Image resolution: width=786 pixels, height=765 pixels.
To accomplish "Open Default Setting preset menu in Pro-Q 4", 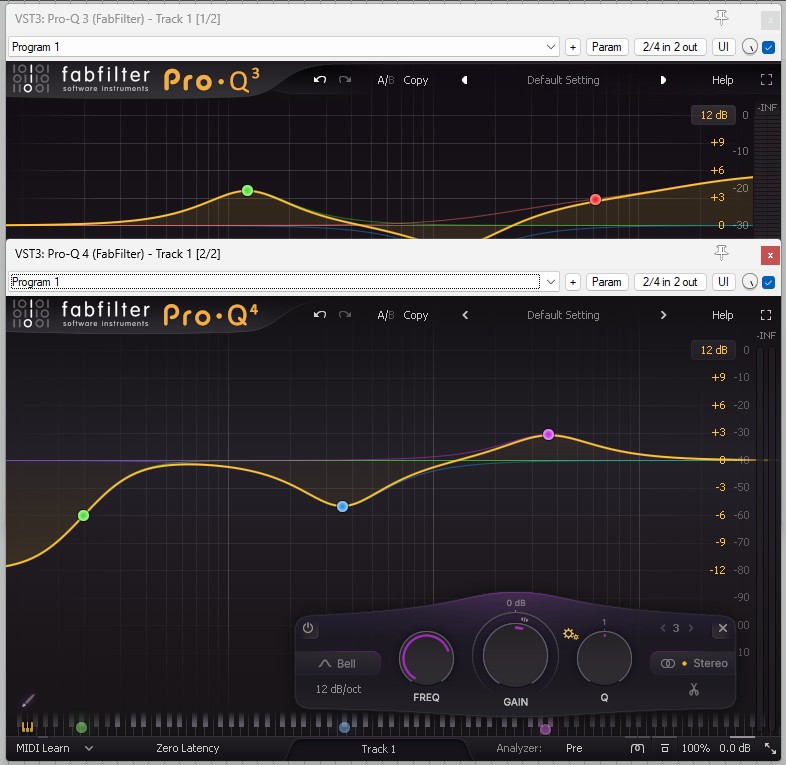I will click(563, 315).
